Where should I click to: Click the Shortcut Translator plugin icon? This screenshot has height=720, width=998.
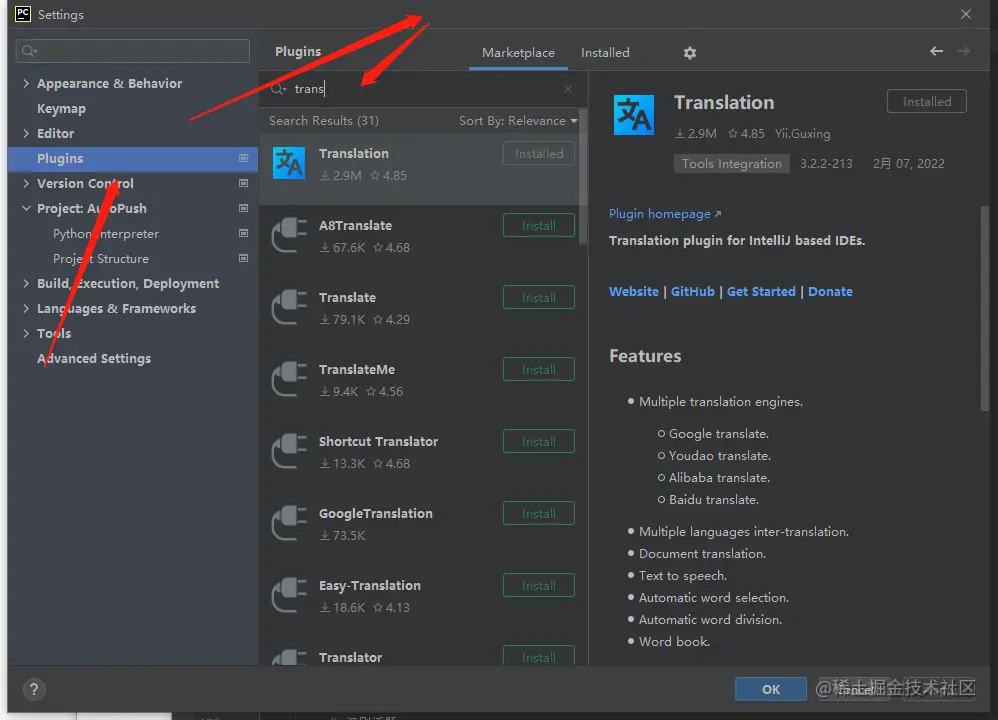click(289, 451)
